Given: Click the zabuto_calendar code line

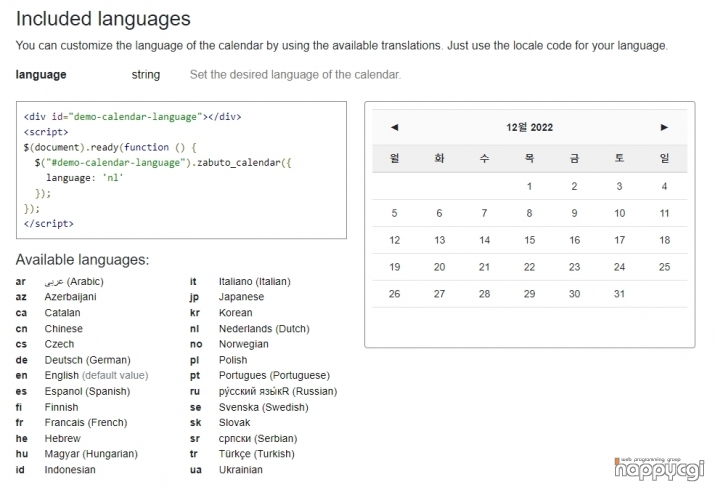Looking at the screenshot, I should point(163,163).
